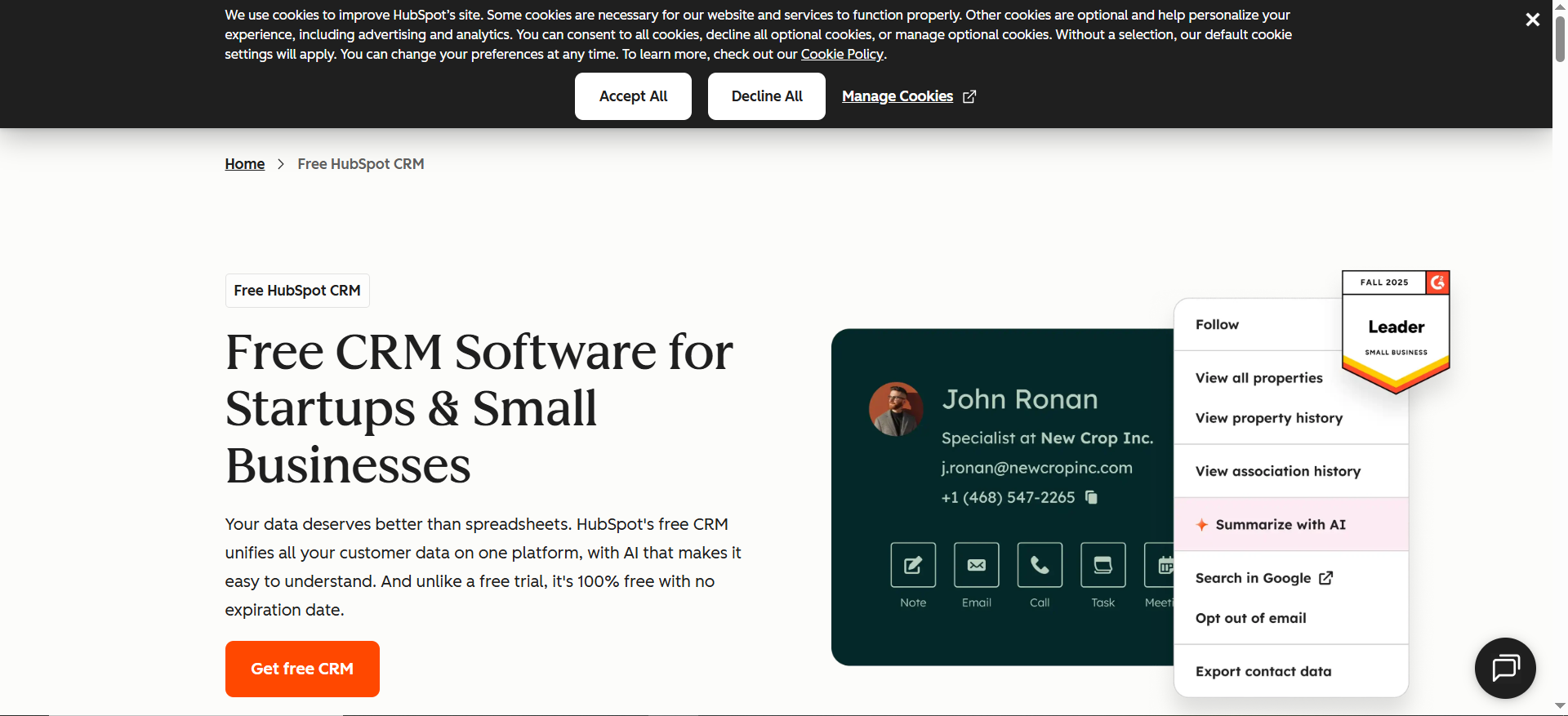1568x716 pixels.
Task: Click the Note icon on contact card
Action: (913, 565)
